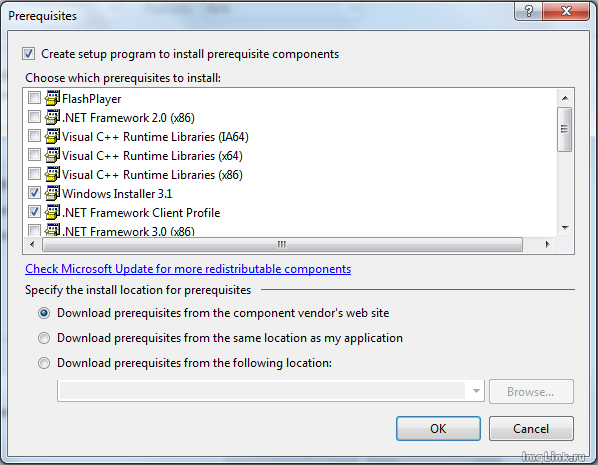Confirm with the OK button
The image size is (598, 465).
click(x=438, y=429)
